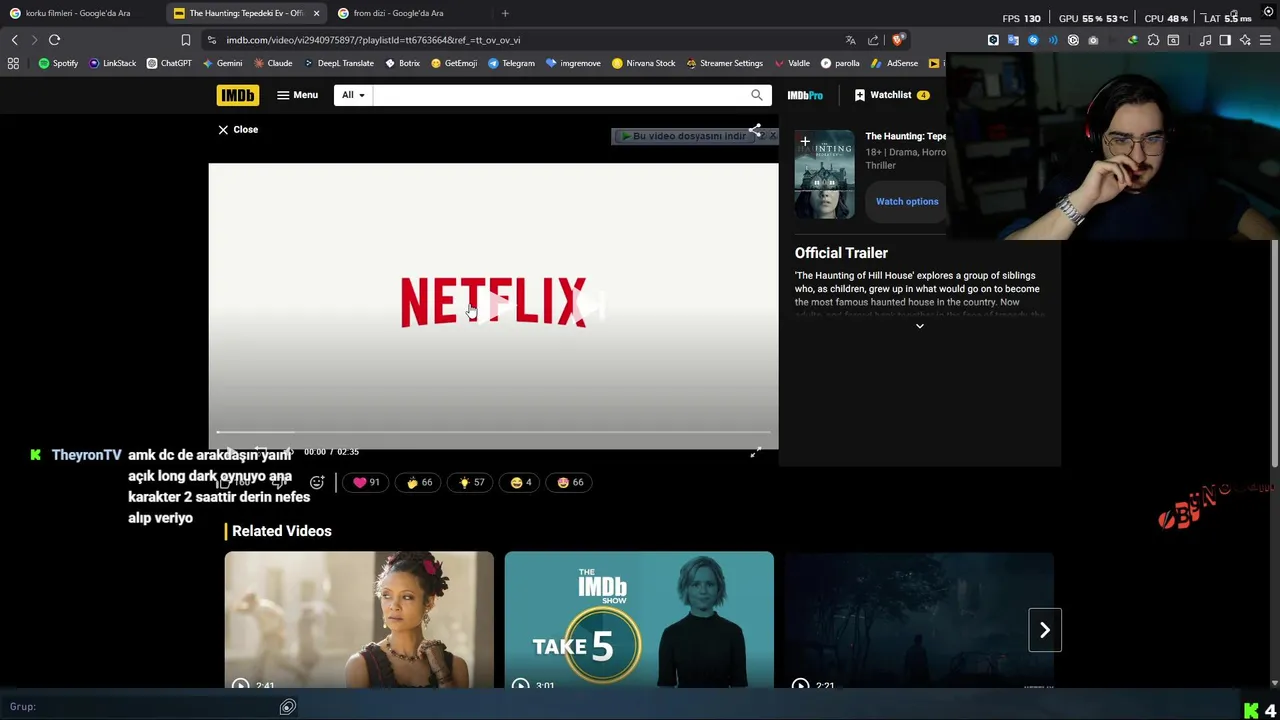React with clapping hands (66)
Viewport: 1280px width, 720px height.
[x=419, y=482]
